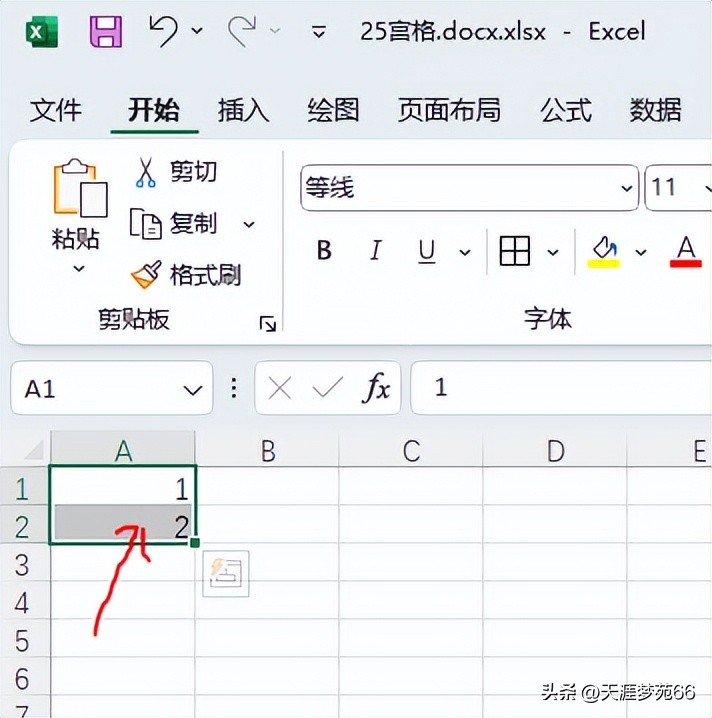This screenshot has width=712, height=718.
Task: Switch to the 插入 ribbon tab
Action: [243, 110]
